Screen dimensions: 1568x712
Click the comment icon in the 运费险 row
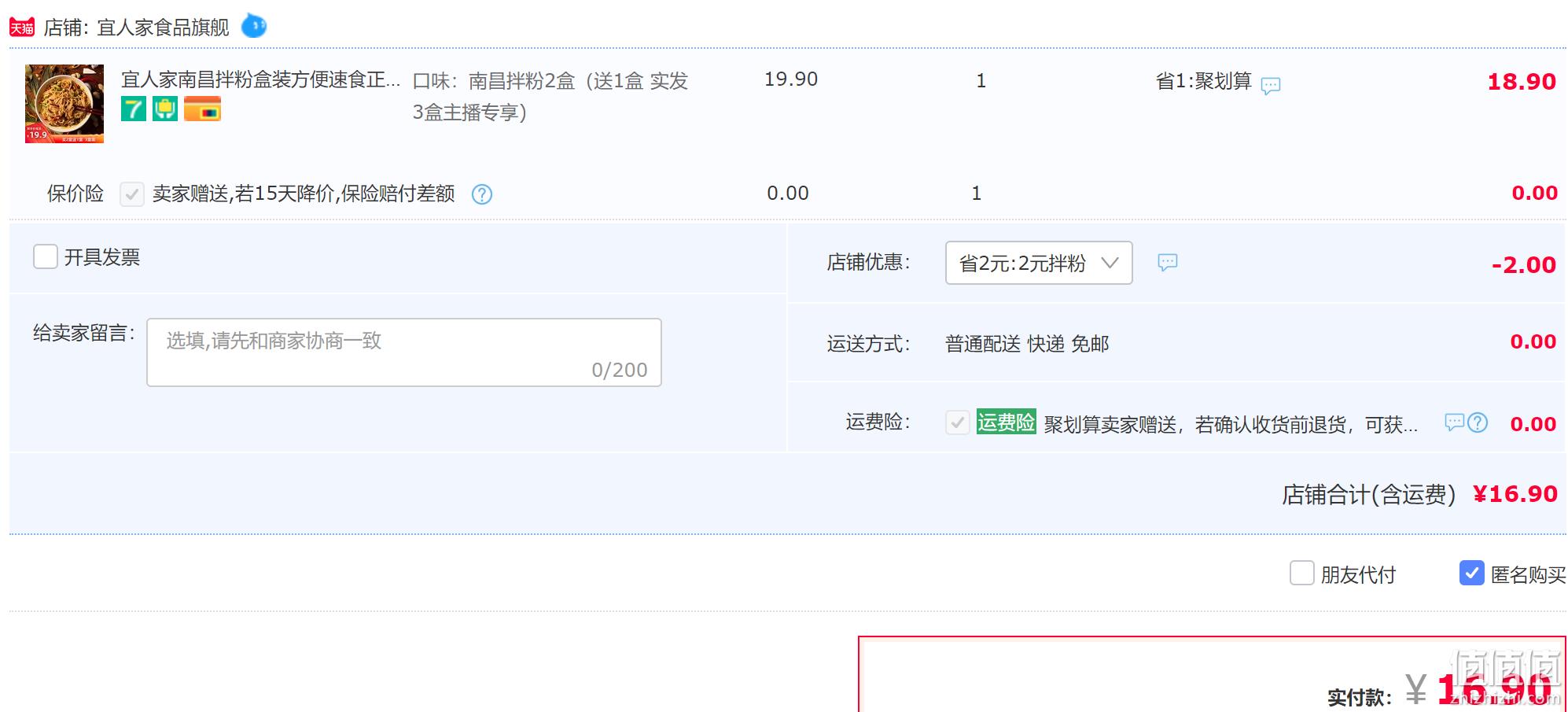pyautogui.click(x=1455, y=422)
